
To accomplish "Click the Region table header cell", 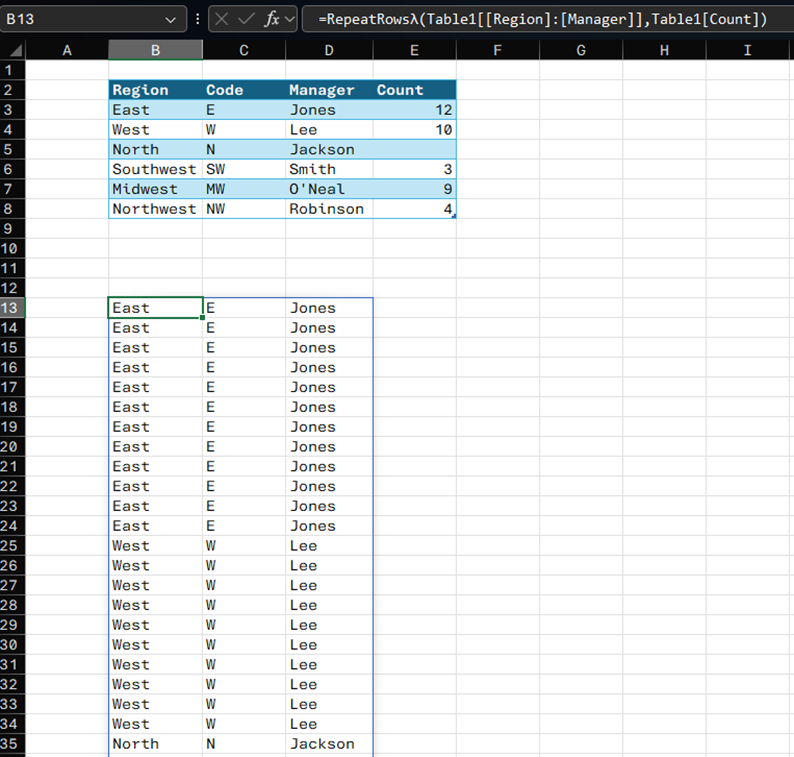I will tap(155, 90).
